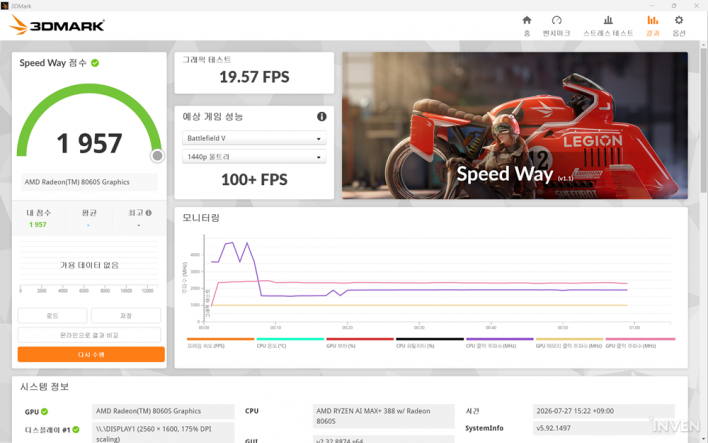The image size is (708, 443).
Task: Click the 2026-07-27 15:22 time value
Action: coord(604,411)
